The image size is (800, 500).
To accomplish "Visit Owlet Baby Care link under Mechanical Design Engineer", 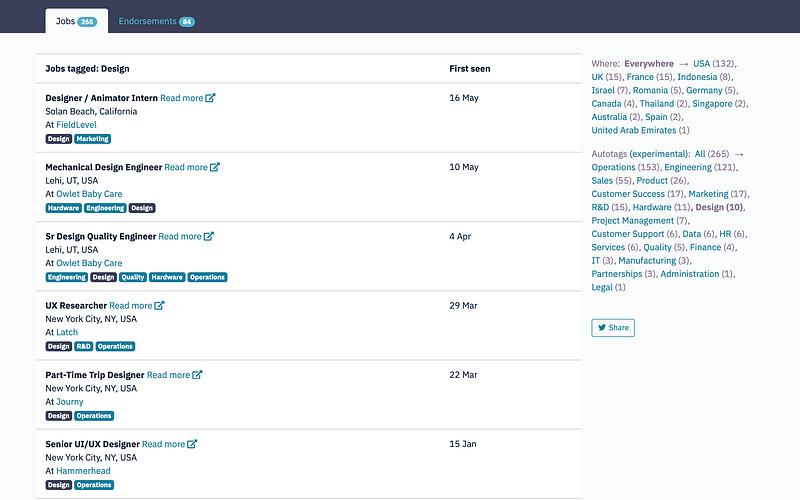I will pos(89,194).
